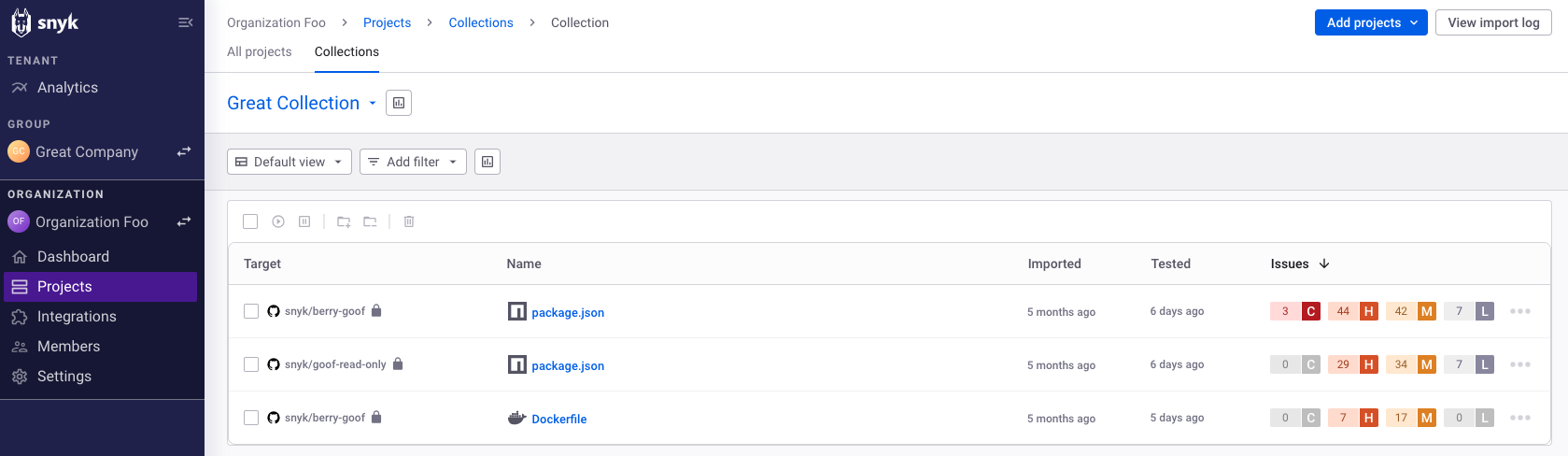1568x456 pixels.
Task: Go to Dashboard in the sidebar
Action: click(x=73, y=256)
